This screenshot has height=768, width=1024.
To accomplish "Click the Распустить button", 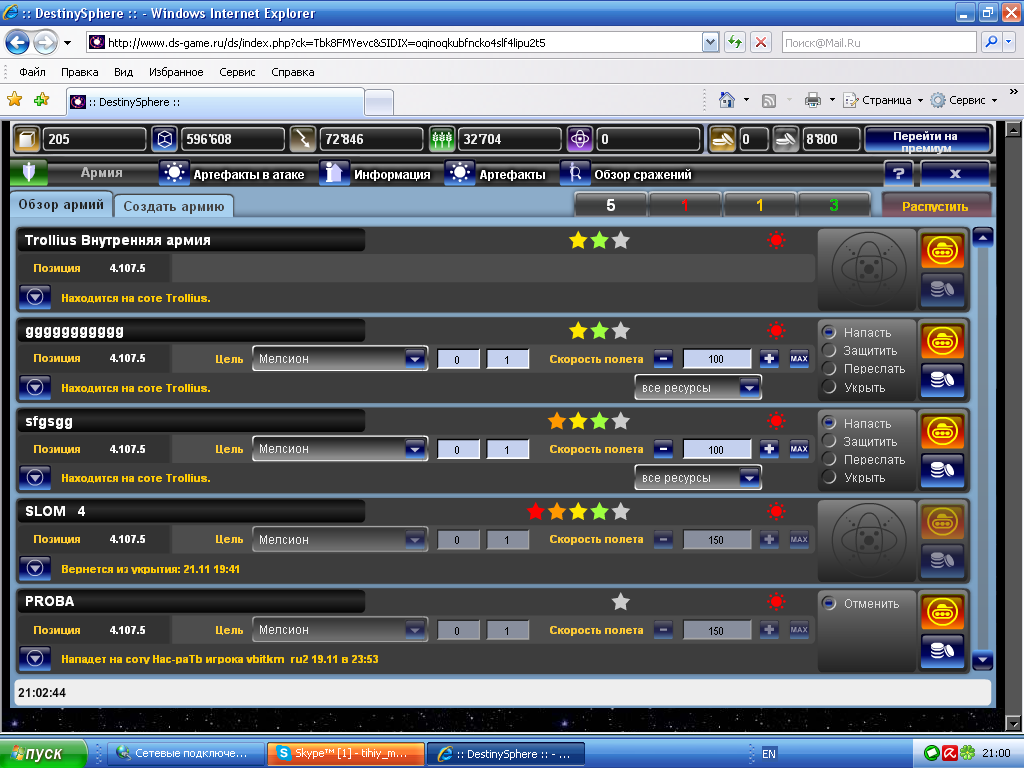I will (x=935, y=206).
